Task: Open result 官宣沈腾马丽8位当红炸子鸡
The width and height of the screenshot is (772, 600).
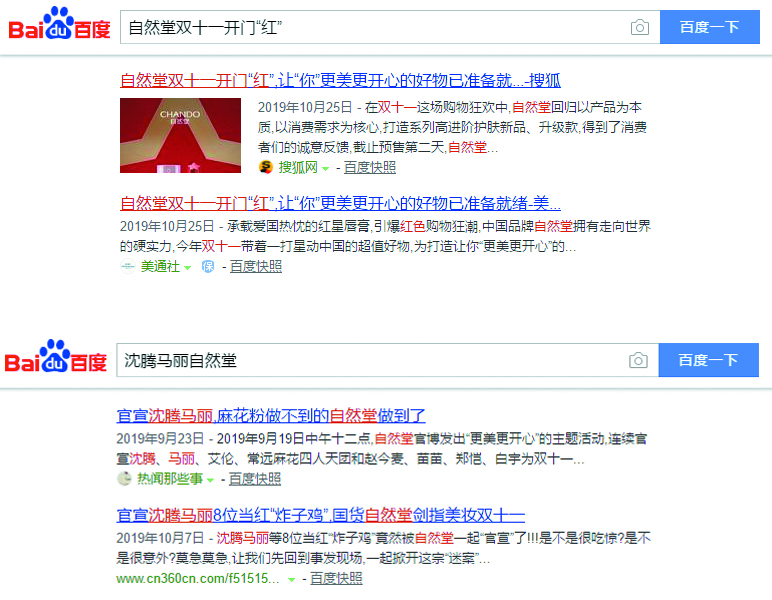Action: [x=321, y=515]
